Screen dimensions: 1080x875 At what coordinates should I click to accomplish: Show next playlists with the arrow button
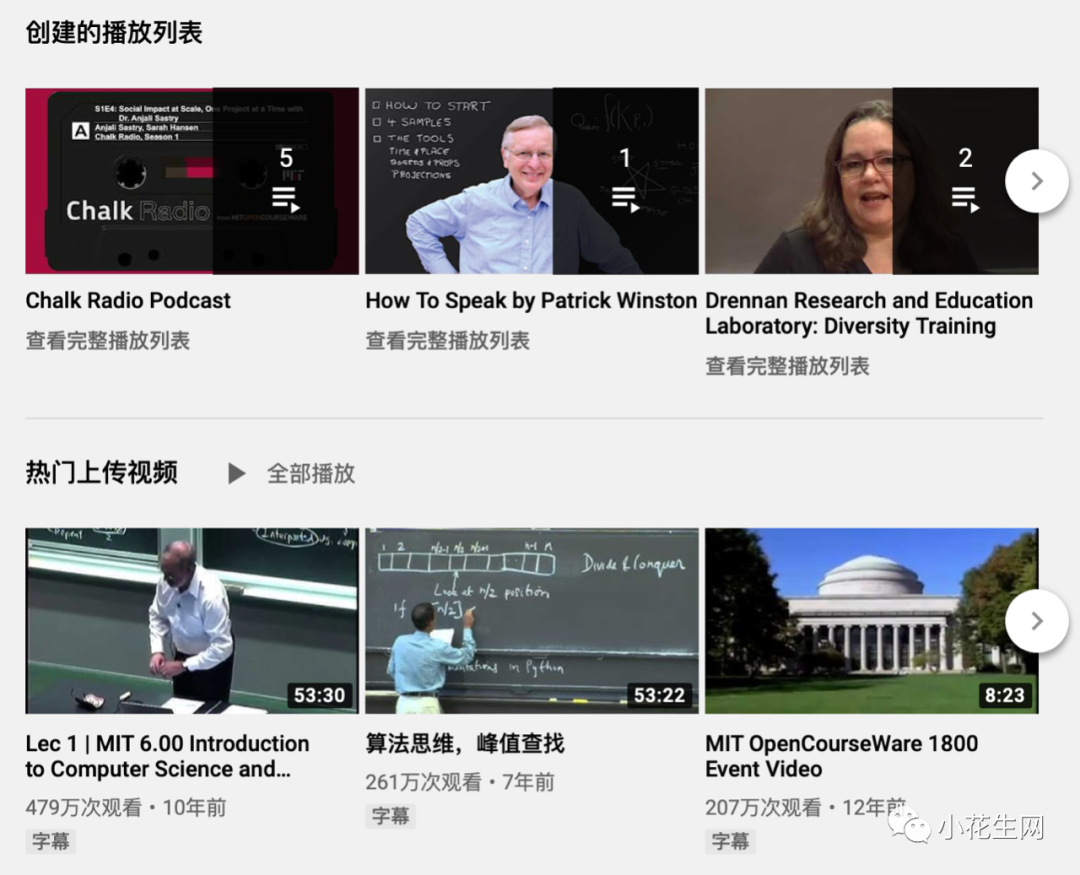[1037, 181]
